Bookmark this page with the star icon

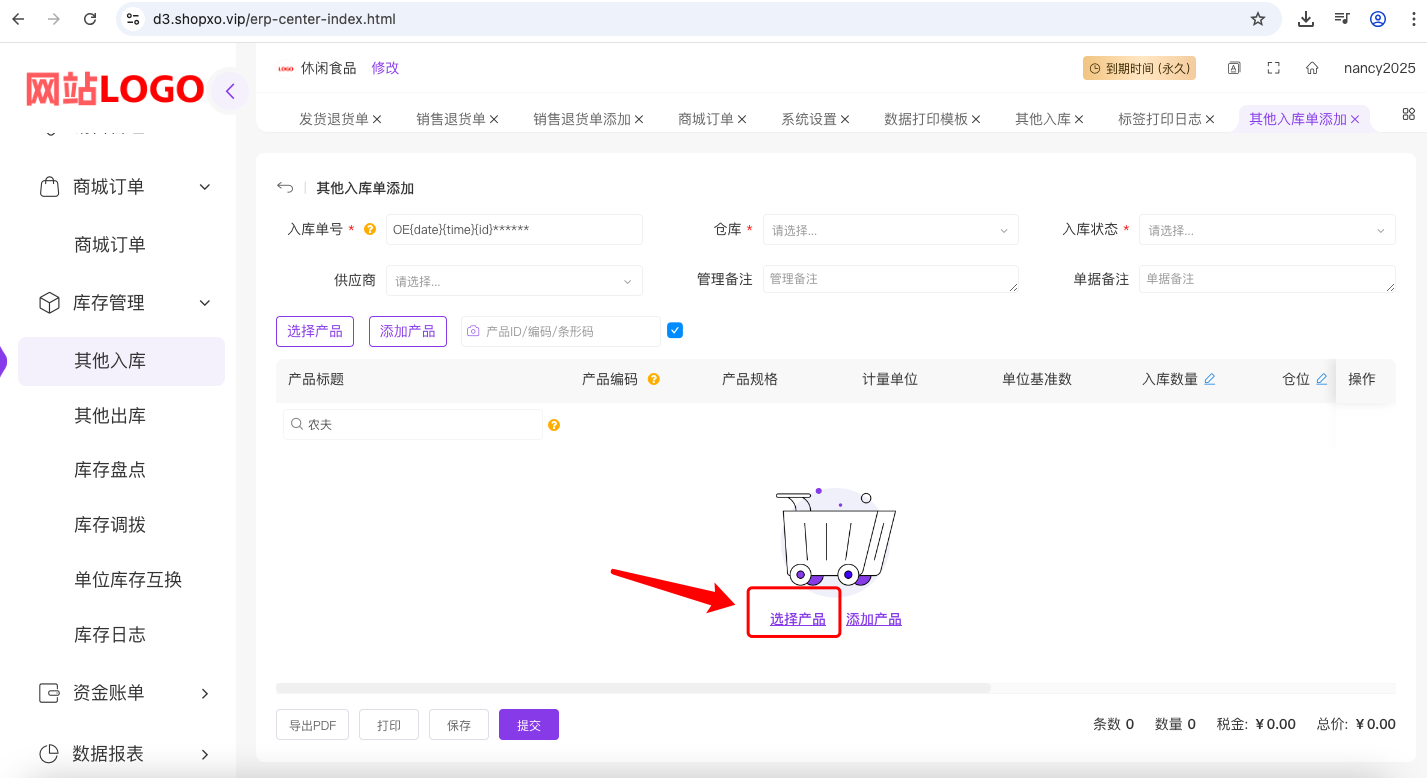pos(1258,19)
